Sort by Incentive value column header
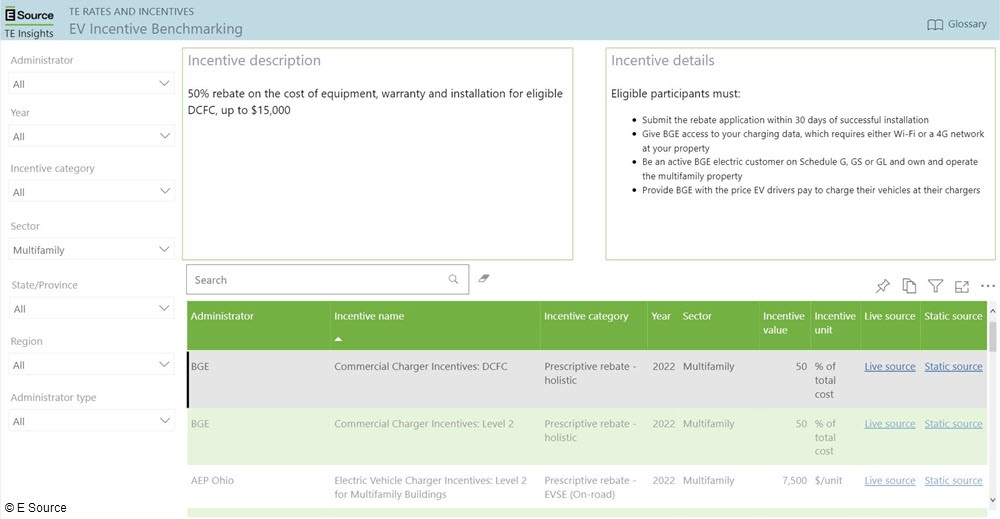This screenshot has height=519, width=1000. coord(783,323)
